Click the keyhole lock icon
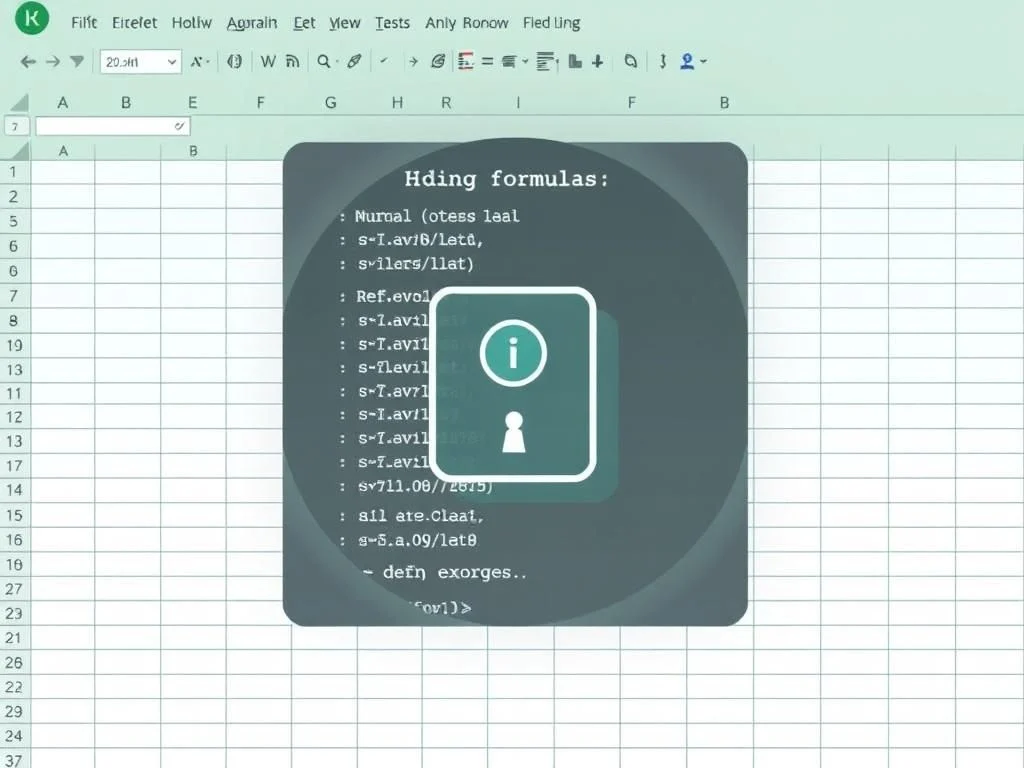 (513, 432)
